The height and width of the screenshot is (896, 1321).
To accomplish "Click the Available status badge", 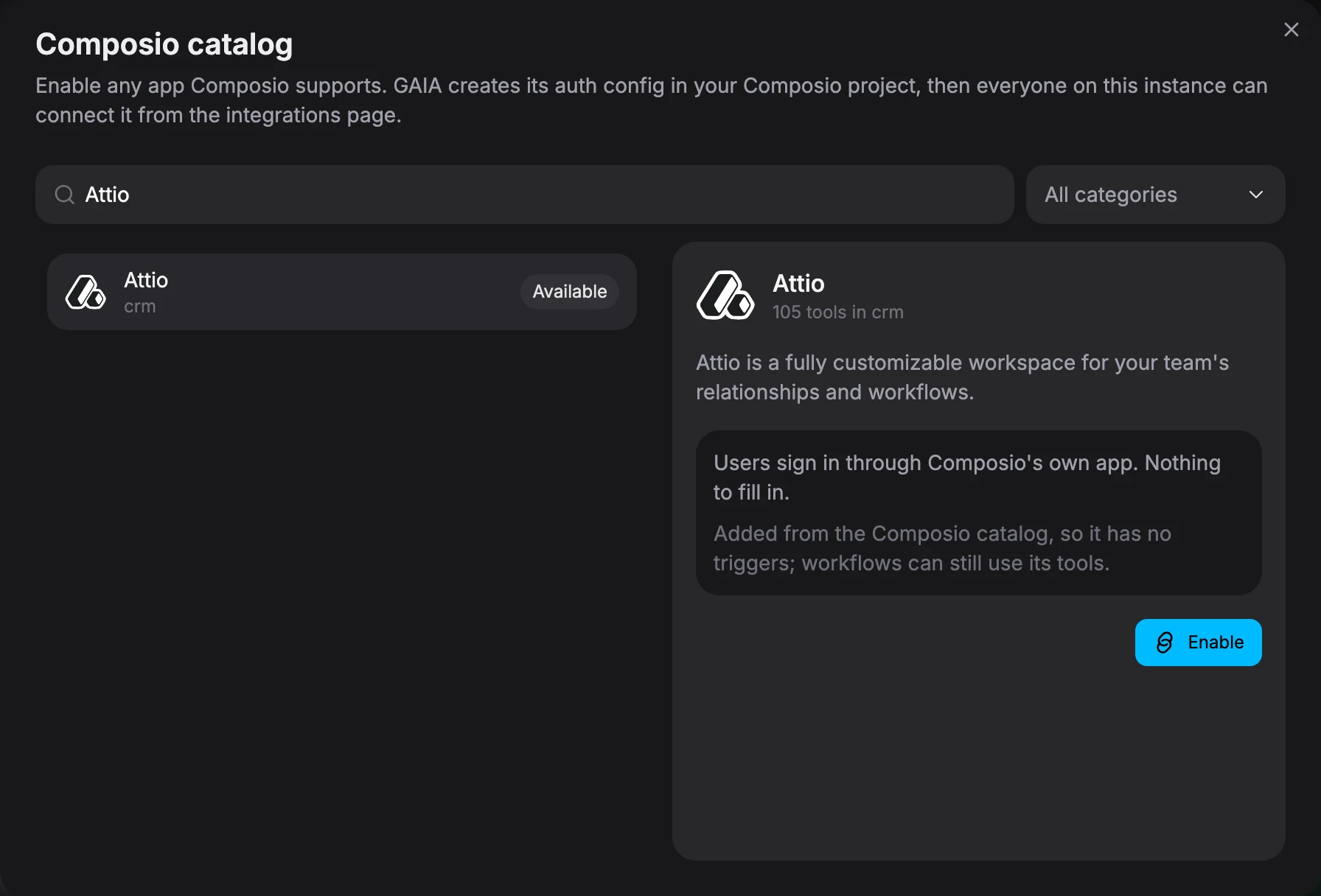I will [570, 292].
